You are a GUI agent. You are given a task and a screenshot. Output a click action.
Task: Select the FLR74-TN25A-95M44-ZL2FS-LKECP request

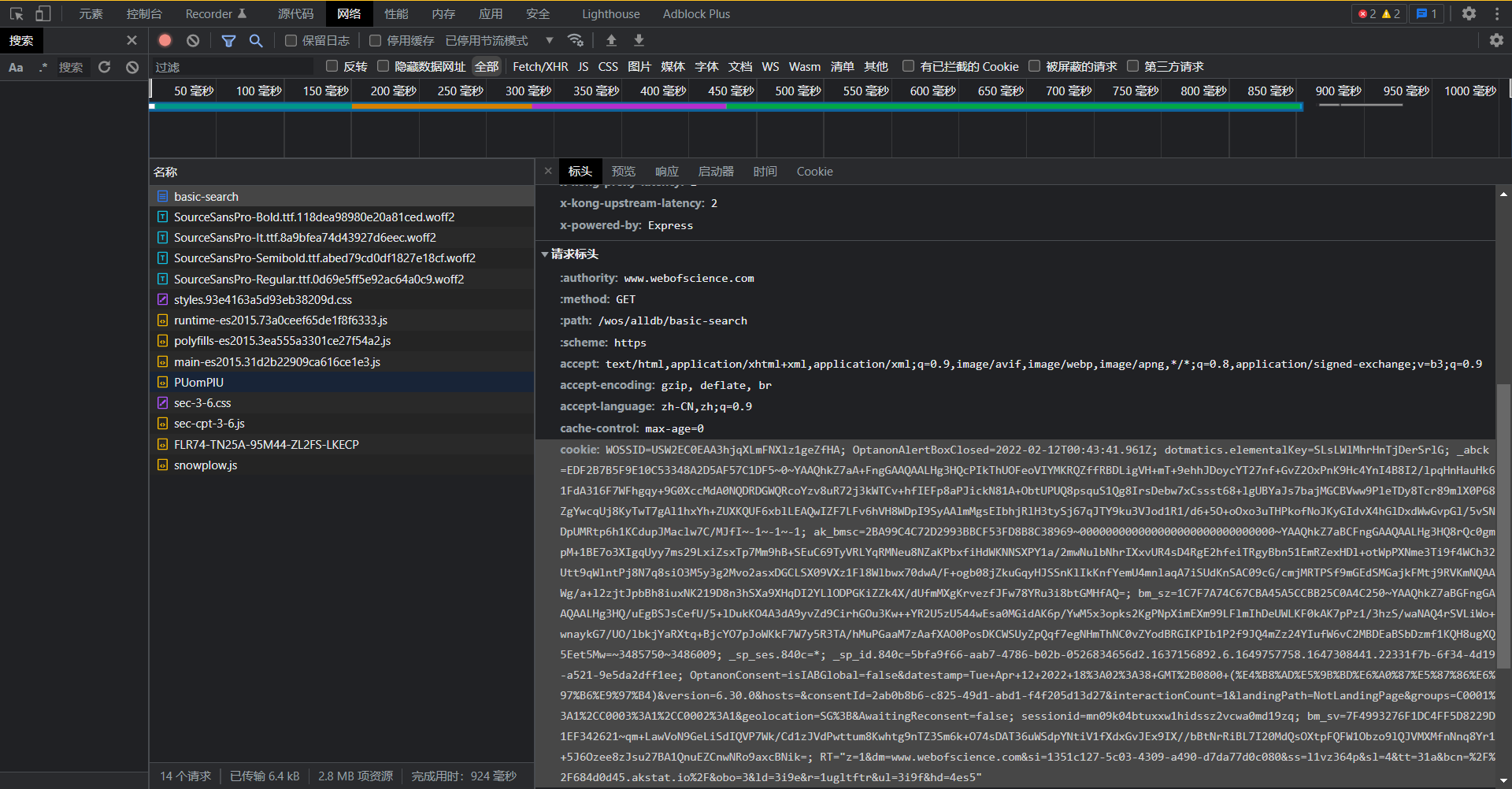pos(342,444)
